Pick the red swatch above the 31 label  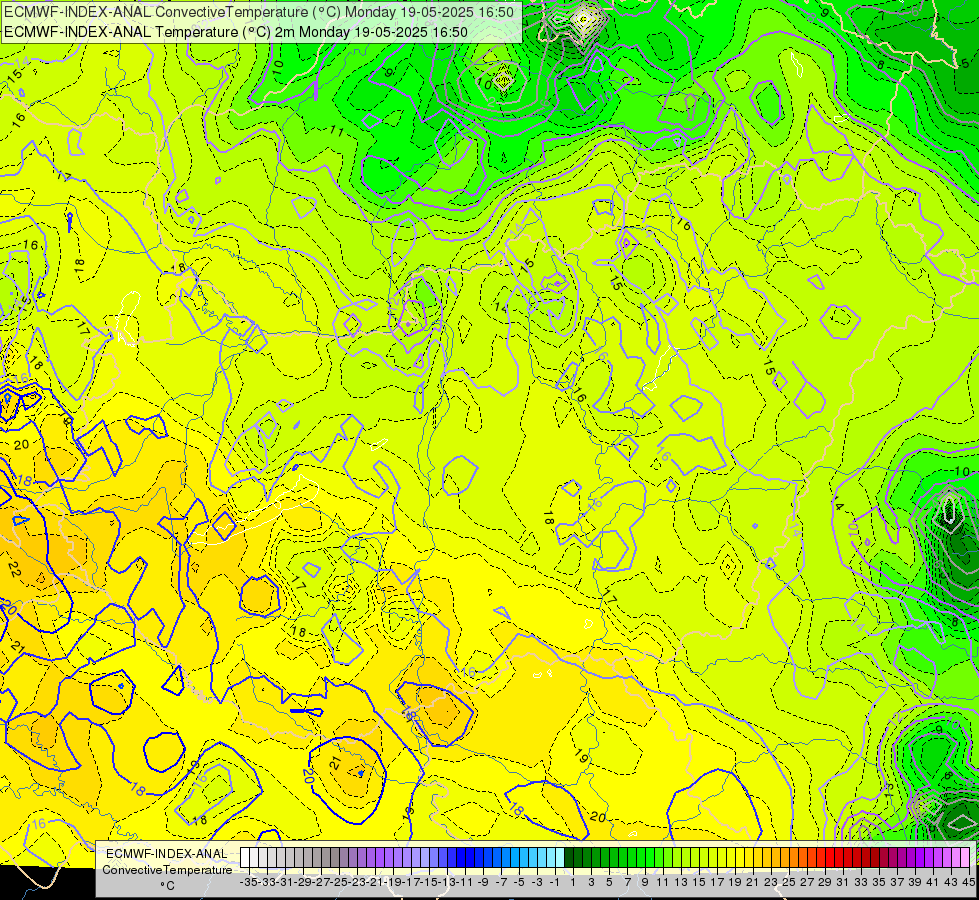tap(839, 858)
